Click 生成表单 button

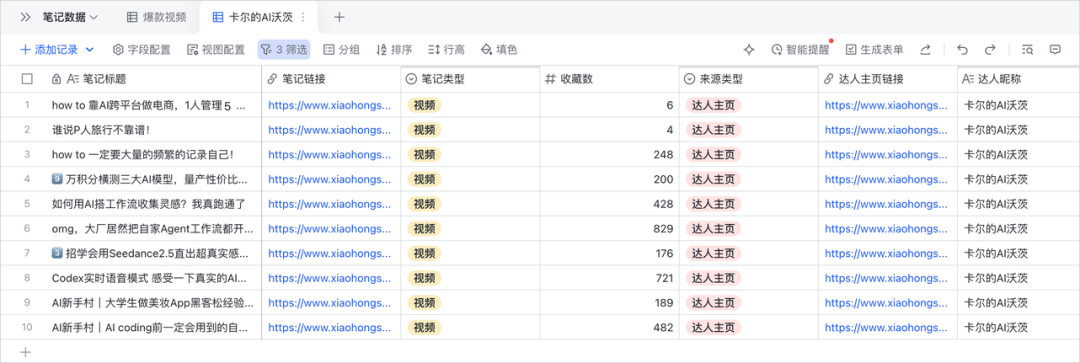(x=874, y=50)
